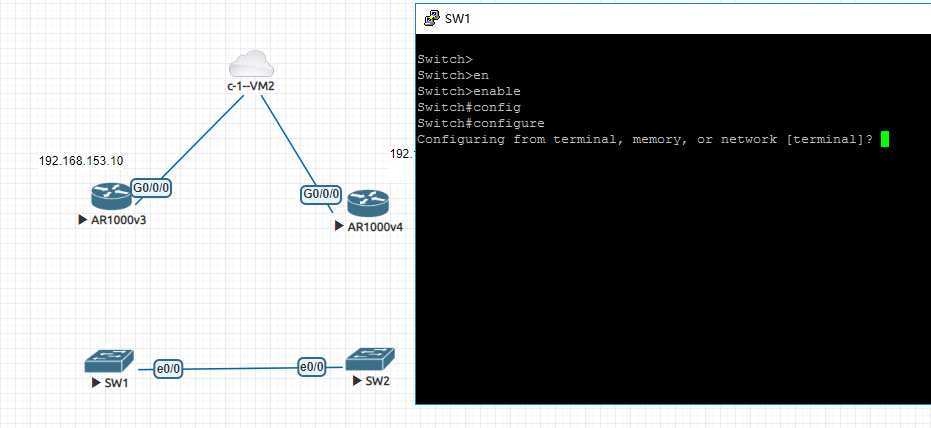Click the link line between SW1 and SW2
The image size is (931, 428).
pos(241,368)
